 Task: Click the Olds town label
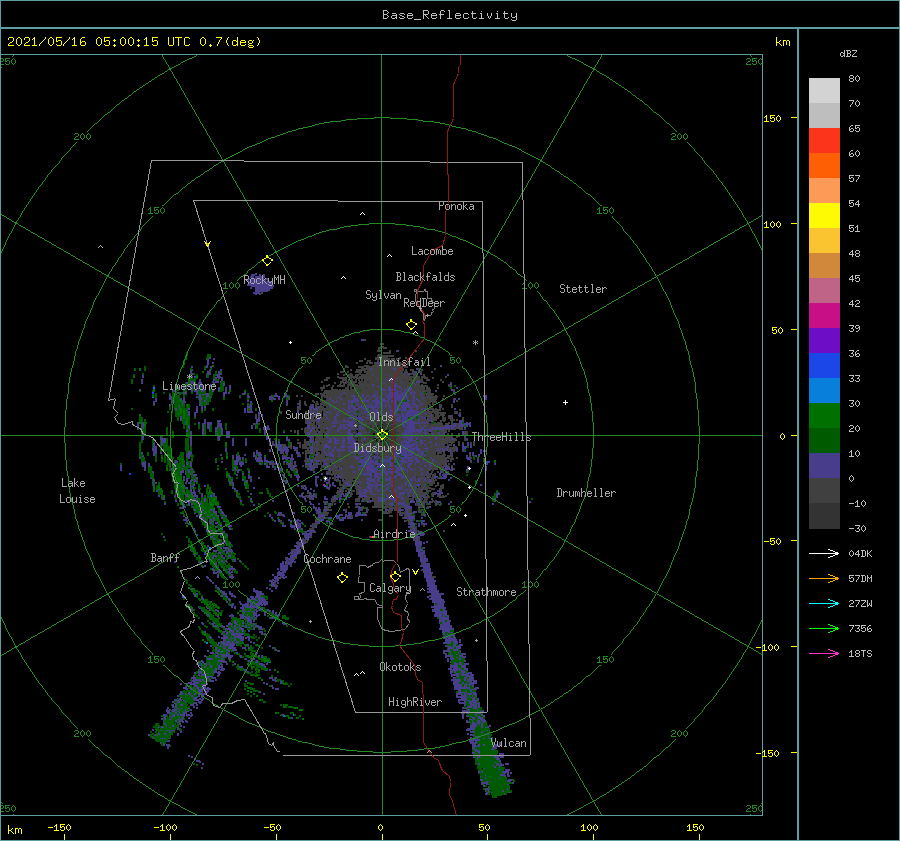pos(381,417)
